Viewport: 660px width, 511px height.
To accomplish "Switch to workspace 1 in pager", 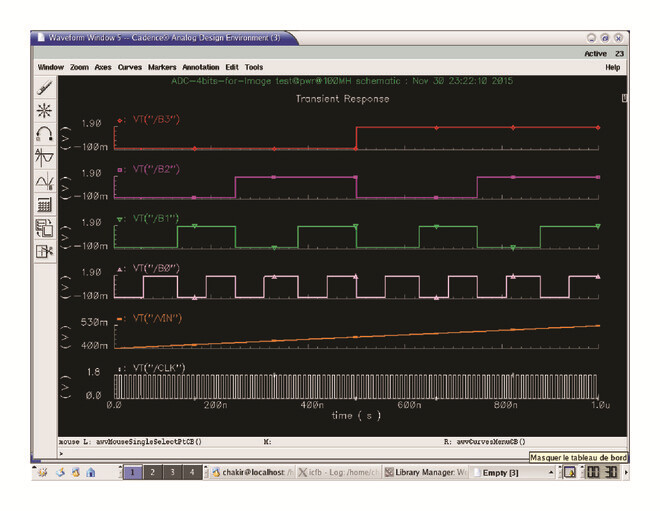I will 132,472.
